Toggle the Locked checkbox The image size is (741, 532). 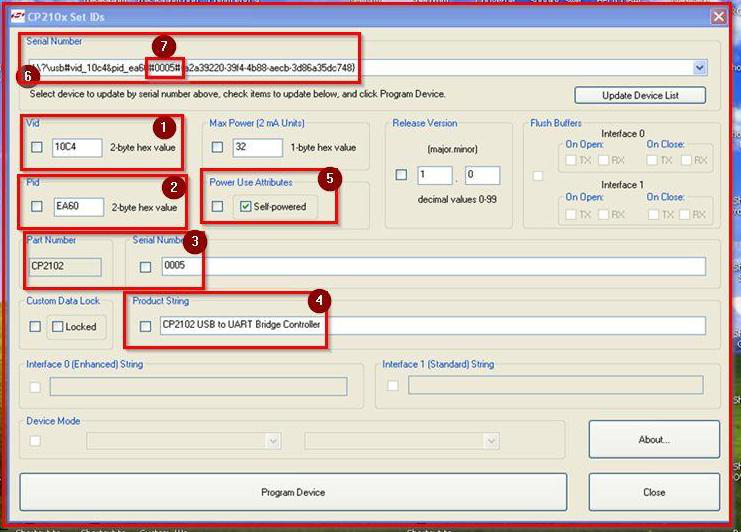[58, 326]
